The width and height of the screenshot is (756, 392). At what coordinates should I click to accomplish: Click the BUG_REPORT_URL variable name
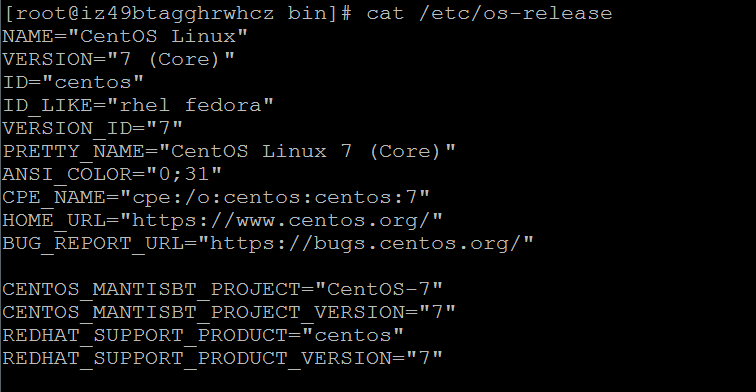93,243
